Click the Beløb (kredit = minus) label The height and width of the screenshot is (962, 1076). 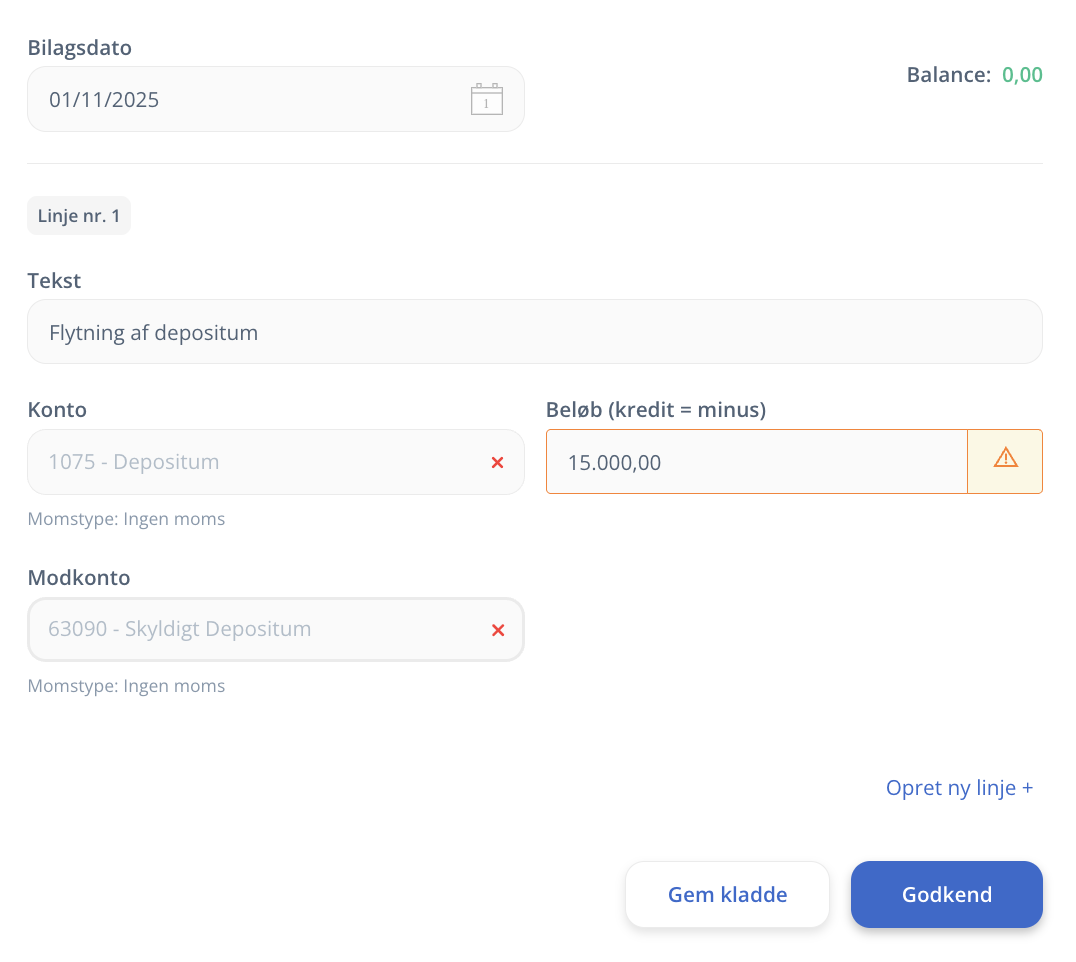655,409
